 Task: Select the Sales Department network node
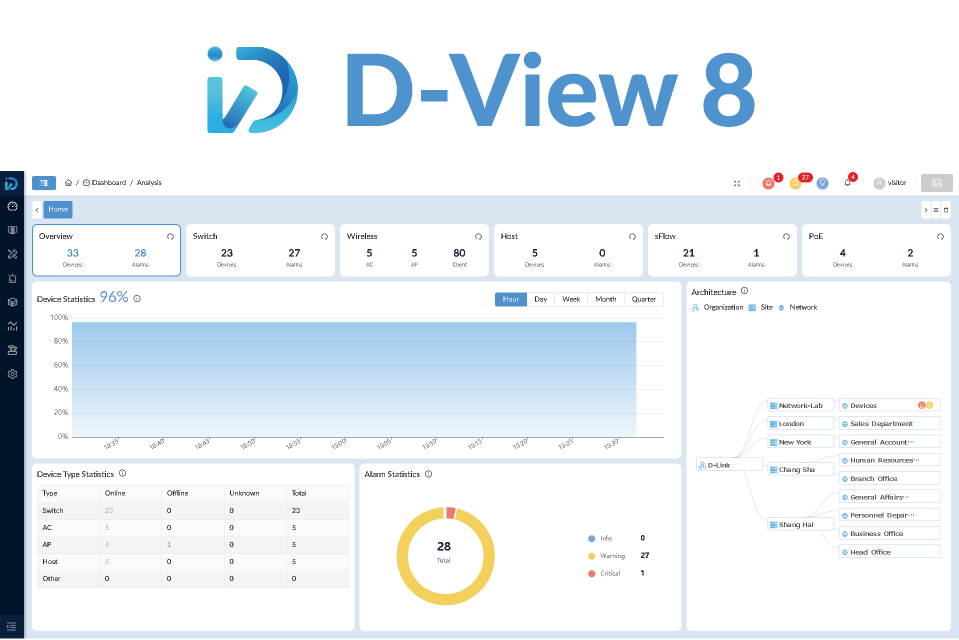(889, 423)
